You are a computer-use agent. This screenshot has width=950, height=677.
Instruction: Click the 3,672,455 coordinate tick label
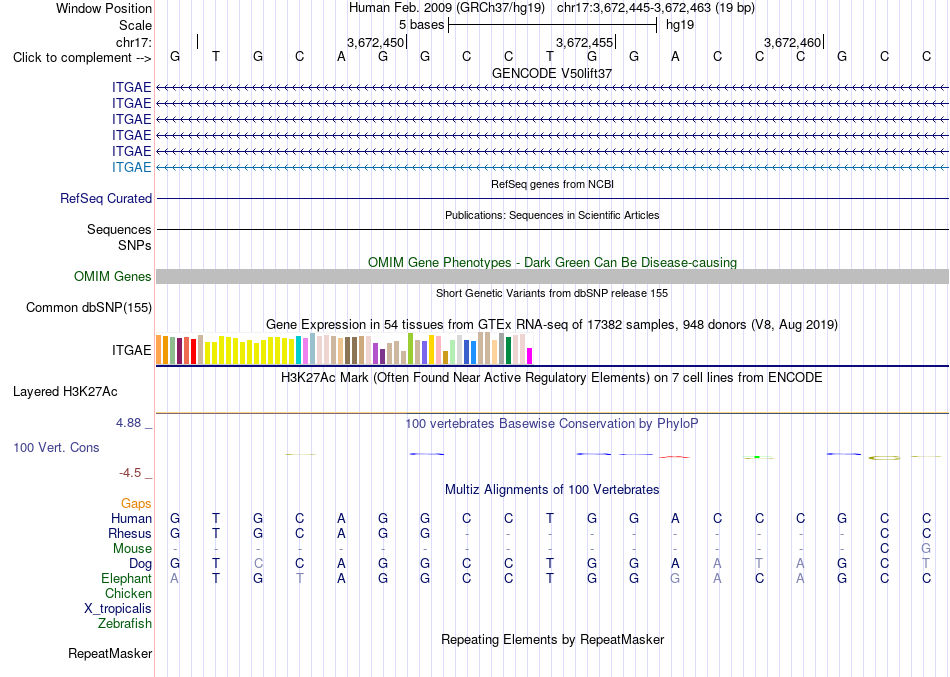[x=585, y=42]
